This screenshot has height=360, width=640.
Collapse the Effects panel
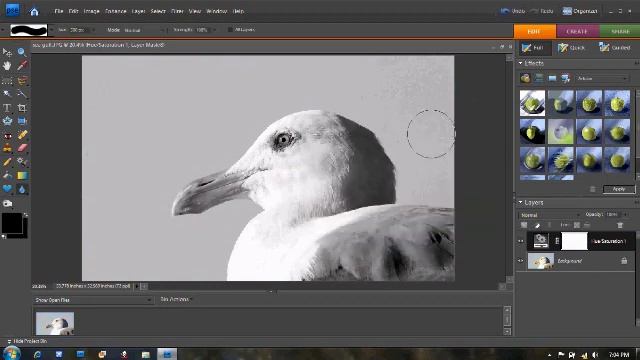pyautogui.click(x=520, y=63)
